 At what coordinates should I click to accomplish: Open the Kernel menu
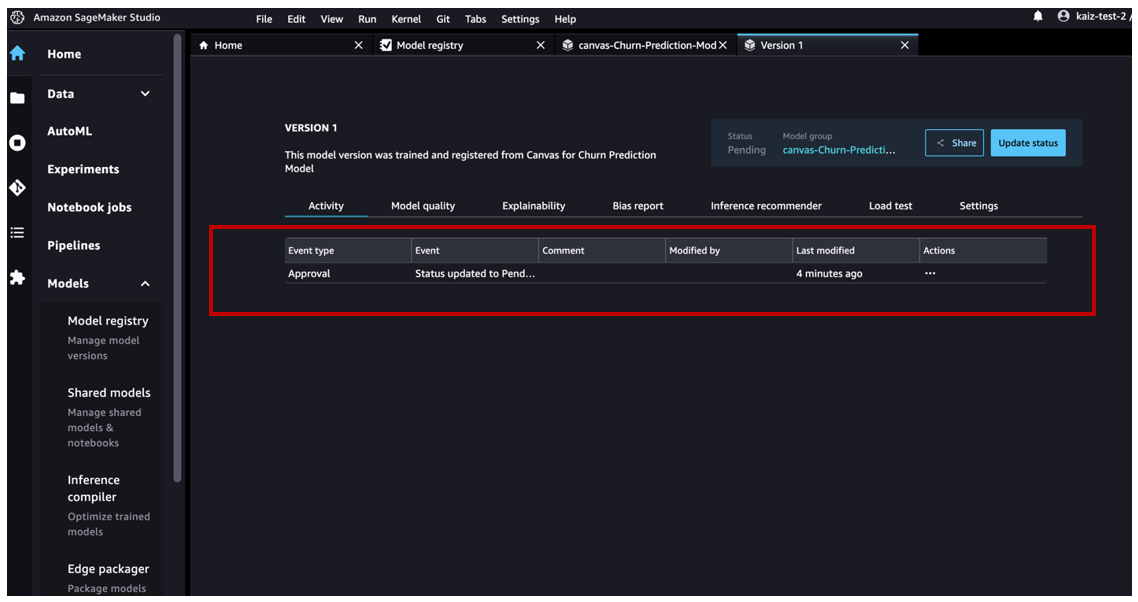tap(406, 19)
